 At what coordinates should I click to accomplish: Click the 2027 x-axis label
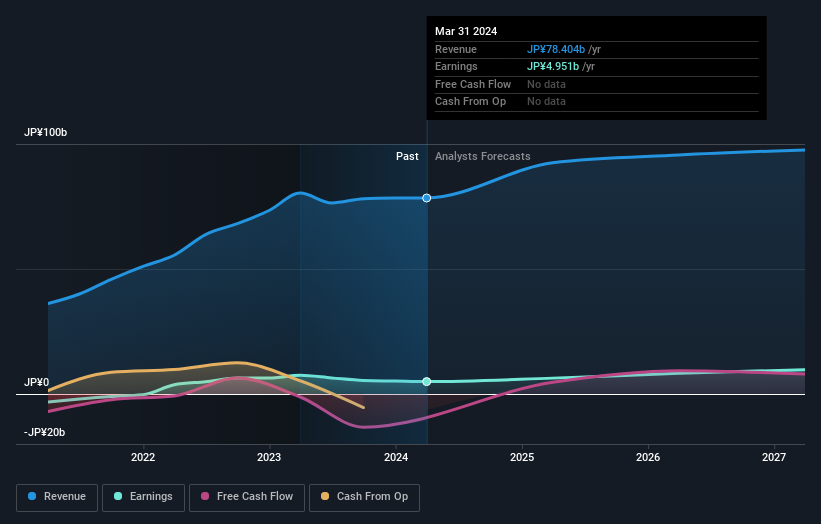[x=774, y=458]
